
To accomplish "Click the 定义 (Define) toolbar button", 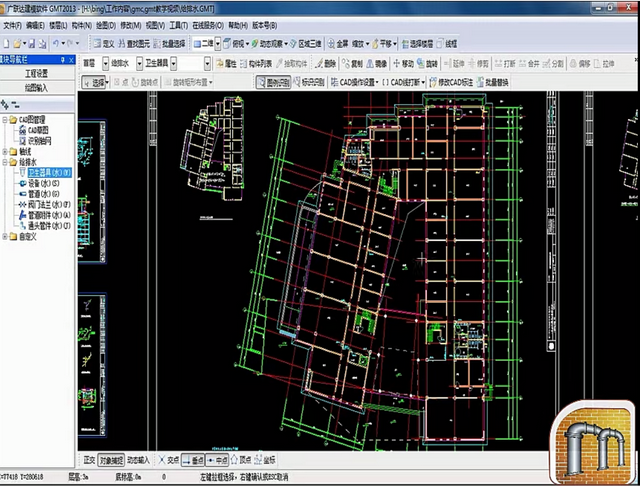I will tap(104, 44).
